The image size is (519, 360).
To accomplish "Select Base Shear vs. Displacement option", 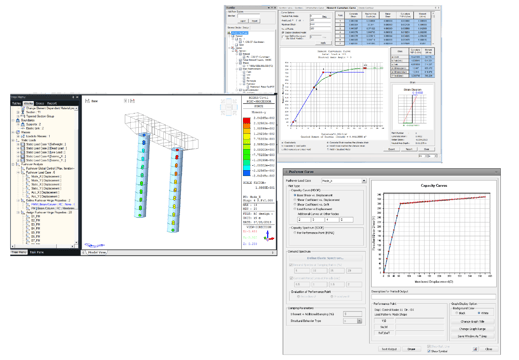I will pos(295,195).
